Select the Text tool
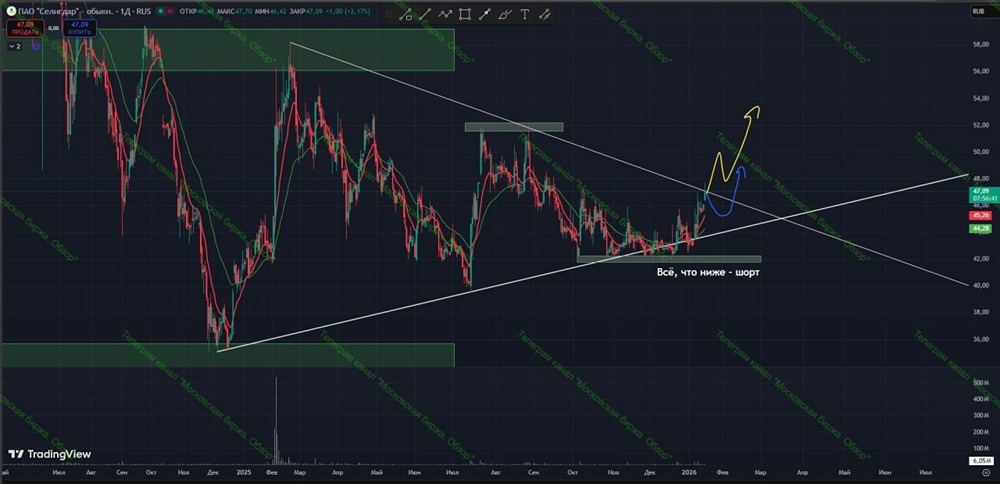 point(525,14)
